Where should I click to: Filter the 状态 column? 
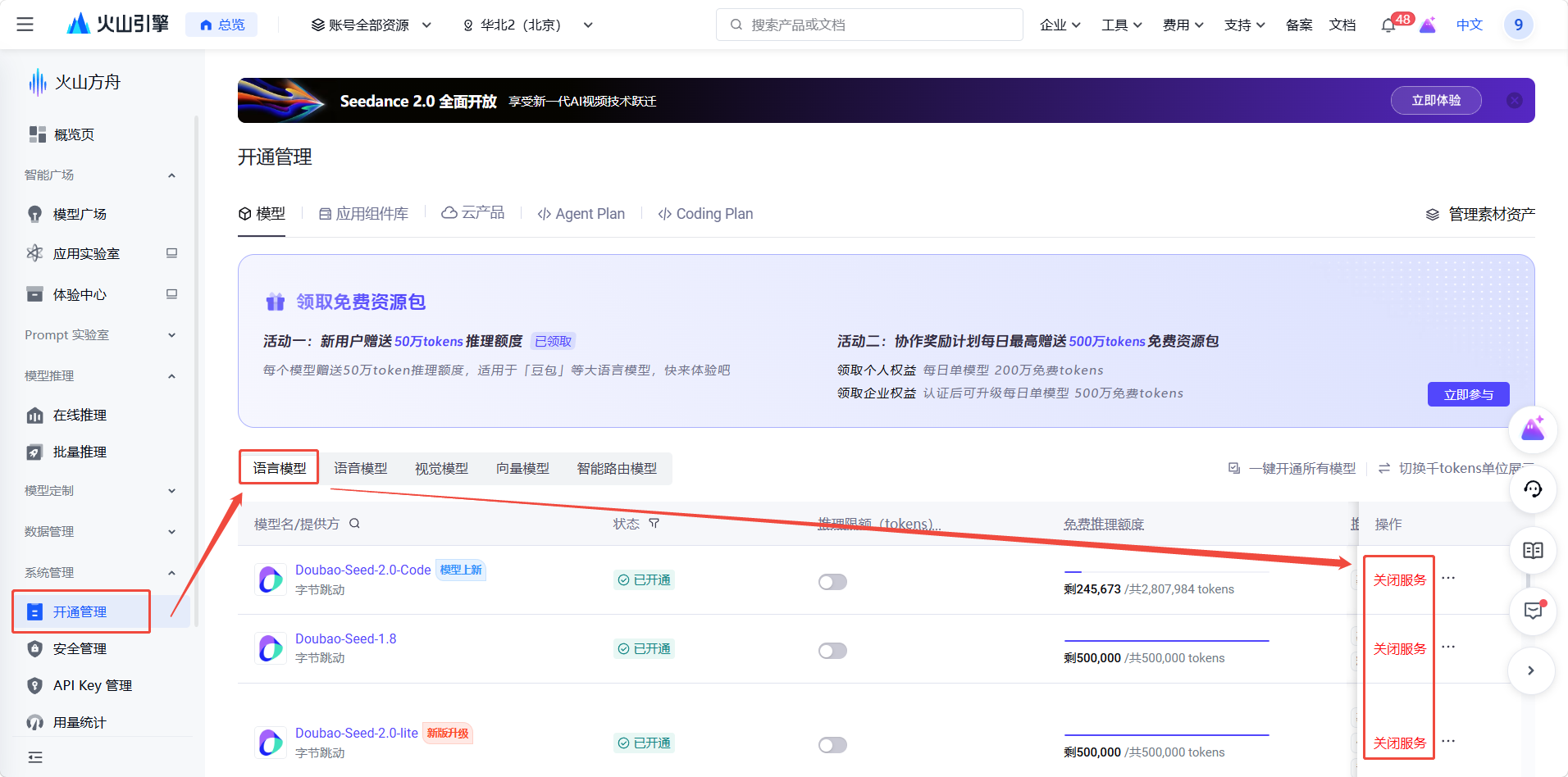(654, 524)
